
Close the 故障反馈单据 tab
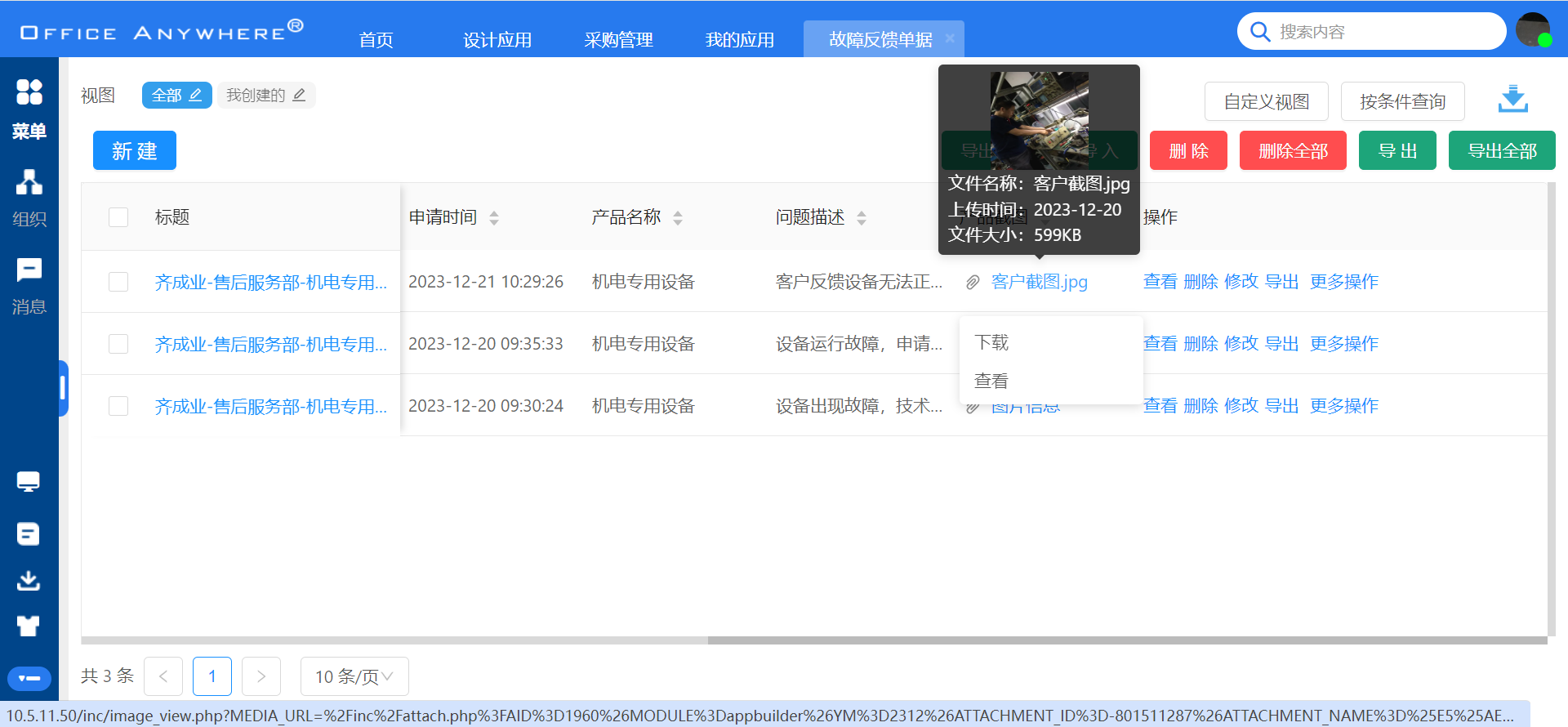click(x=950, y=38)
